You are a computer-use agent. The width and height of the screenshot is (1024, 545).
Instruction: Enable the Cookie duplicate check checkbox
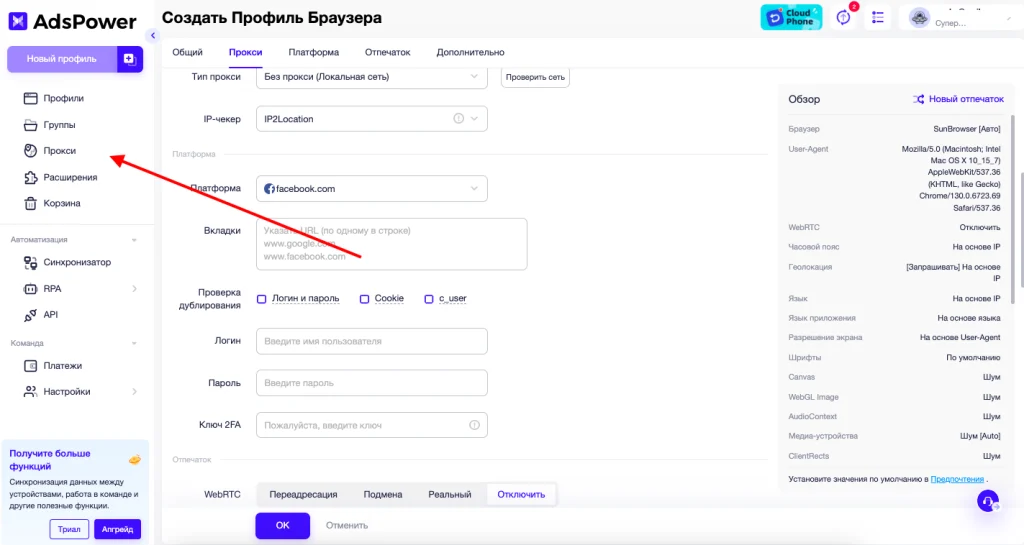pos(364,299)
